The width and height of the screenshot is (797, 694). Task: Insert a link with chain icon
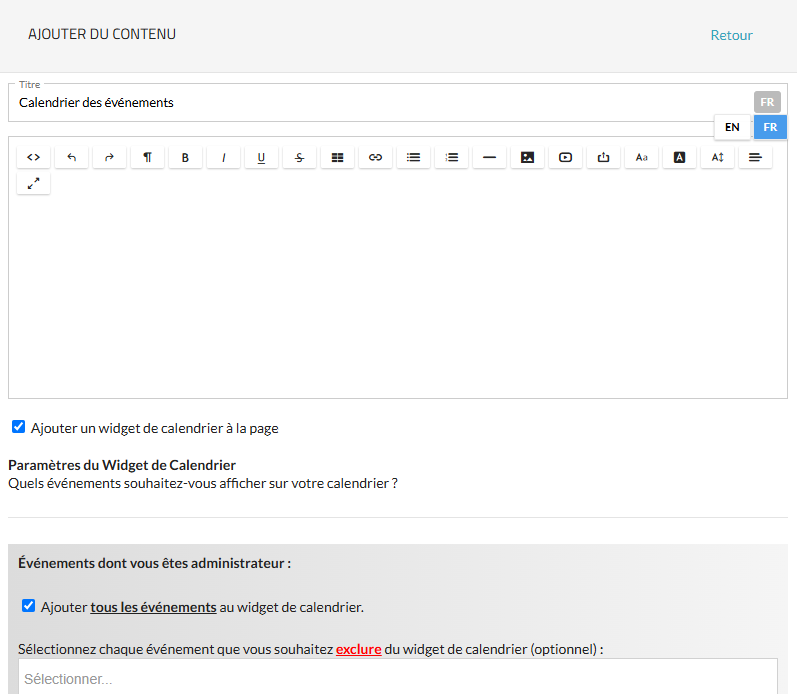375,157
